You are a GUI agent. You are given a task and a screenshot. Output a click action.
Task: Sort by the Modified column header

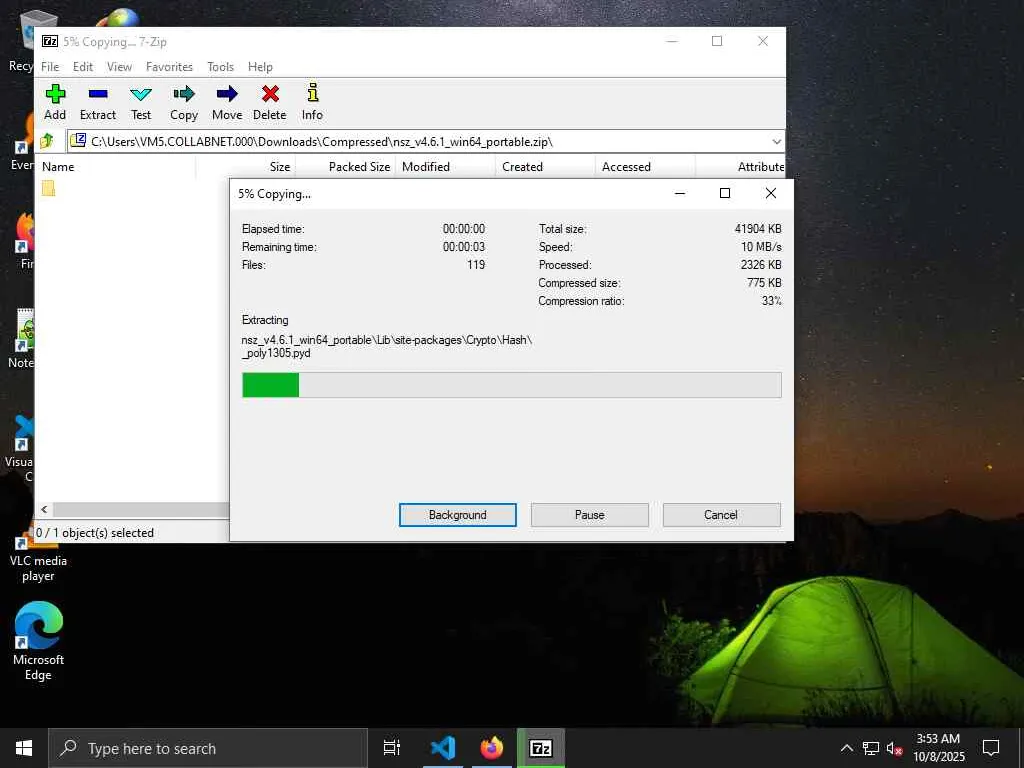pyautogui.click(x=445, y=167)
